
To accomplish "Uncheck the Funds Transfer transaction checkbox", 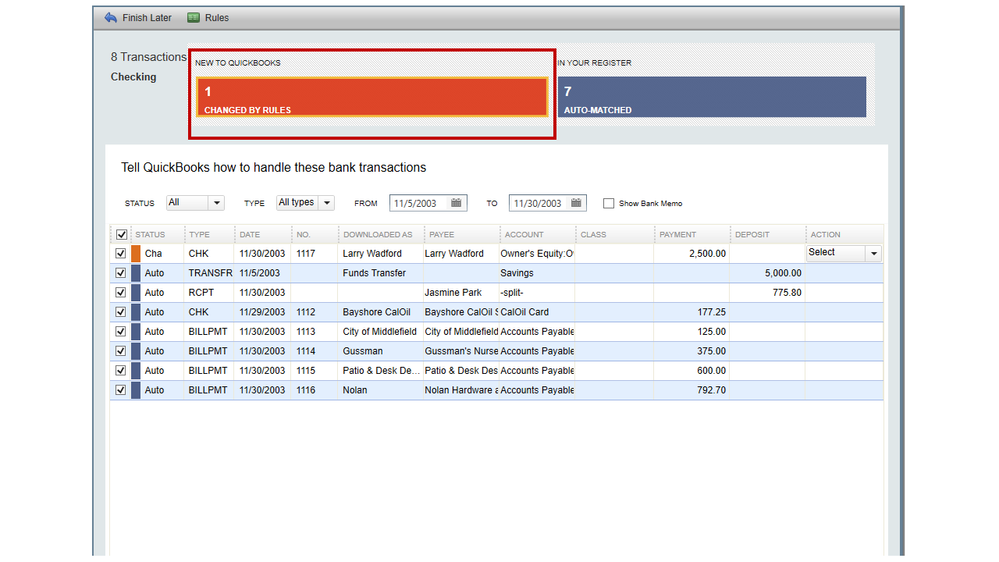I will (120, 273).
